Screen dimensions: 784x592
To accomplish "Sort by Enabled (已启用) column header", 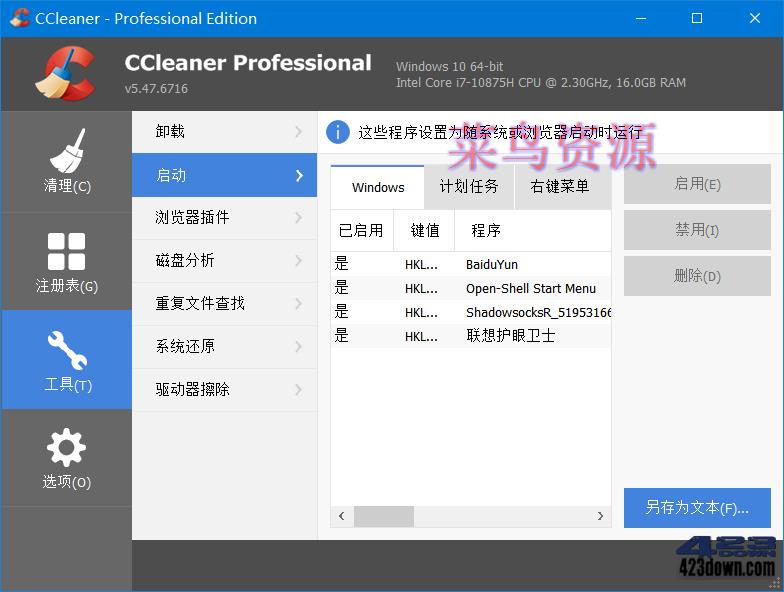I will click(361, 231).
